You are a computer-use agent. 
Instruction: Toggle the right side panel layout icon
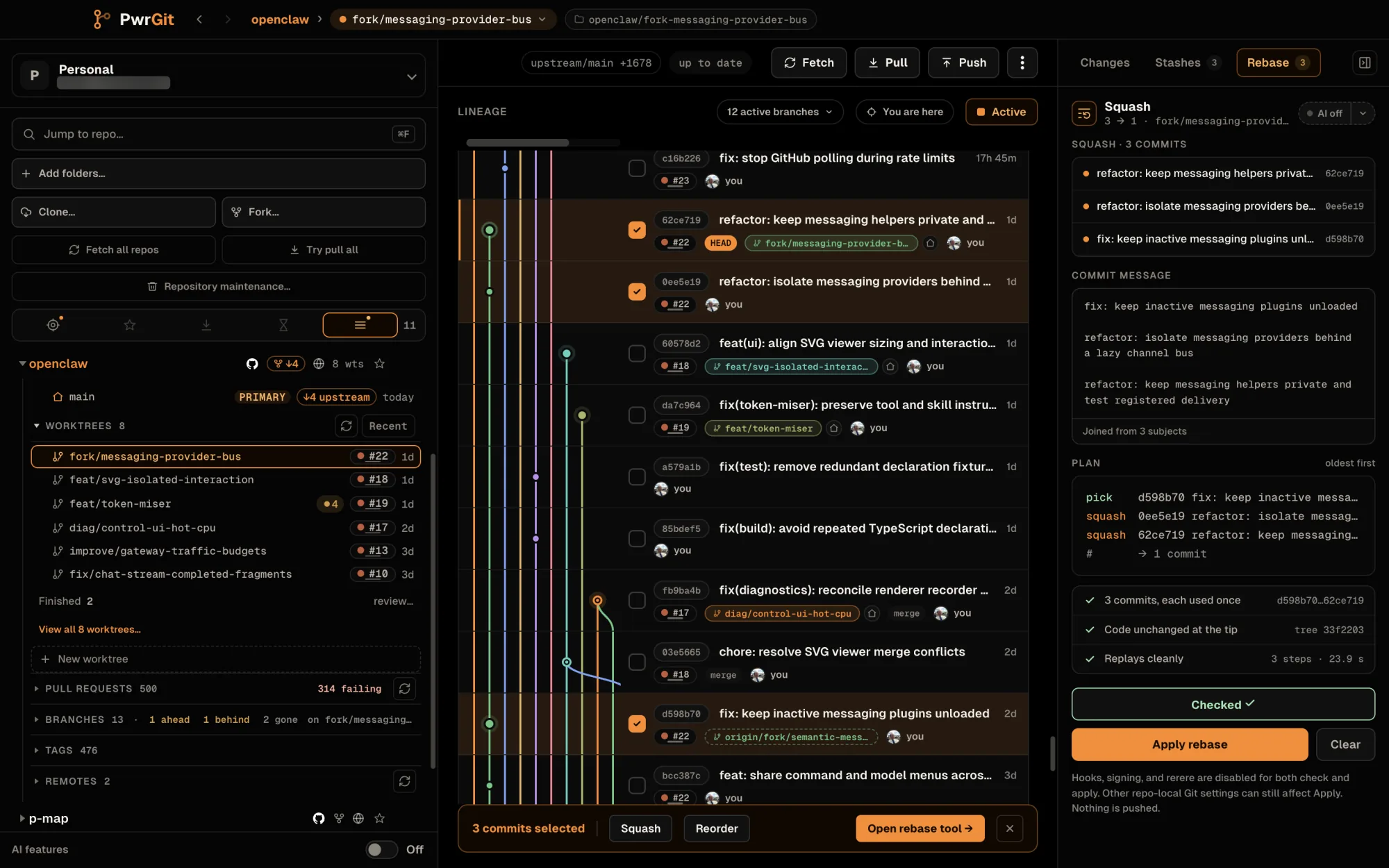(x=1365, y=62)
